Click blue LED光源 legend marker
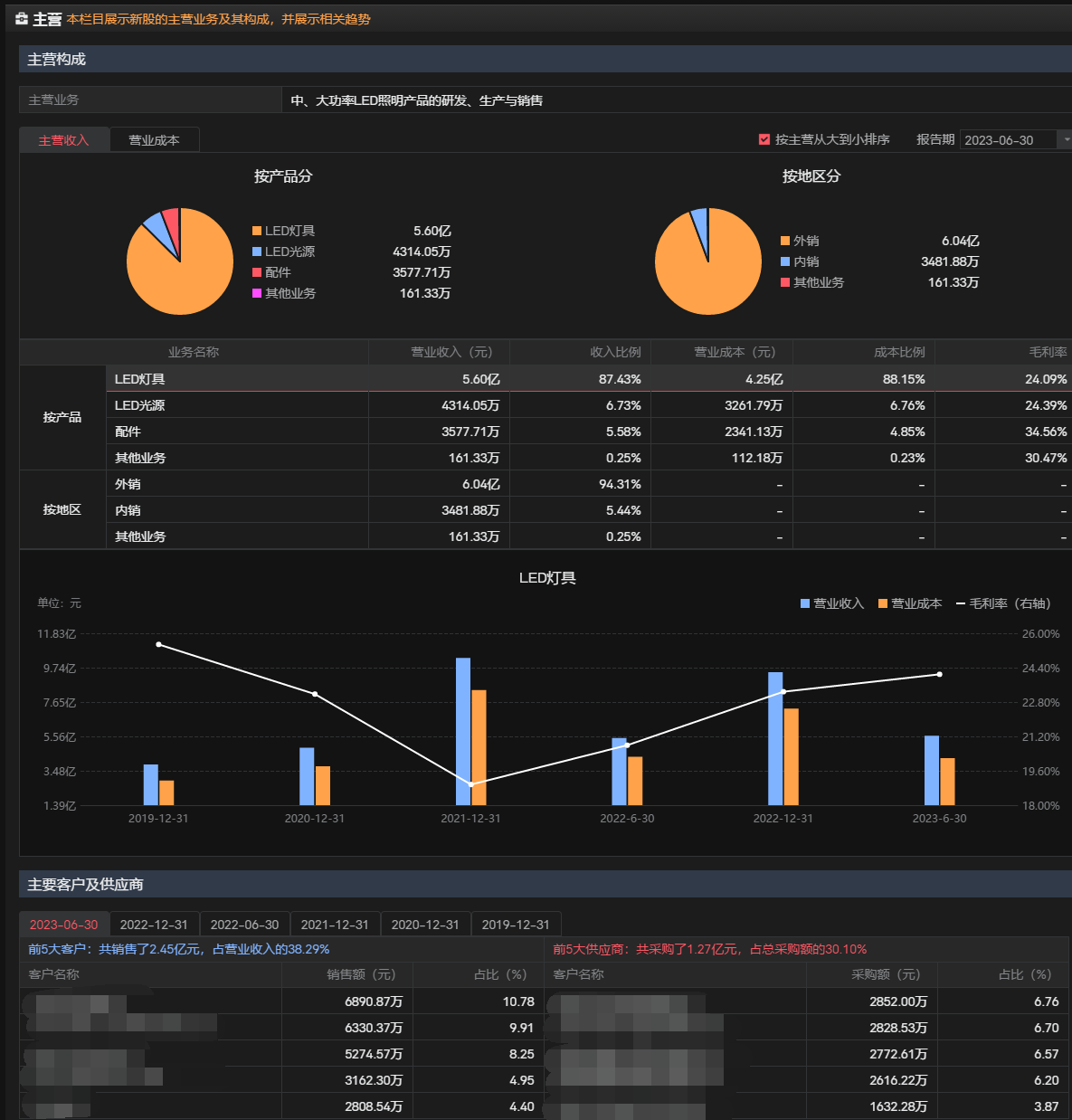1072x1120 pixels. point(257,252)
